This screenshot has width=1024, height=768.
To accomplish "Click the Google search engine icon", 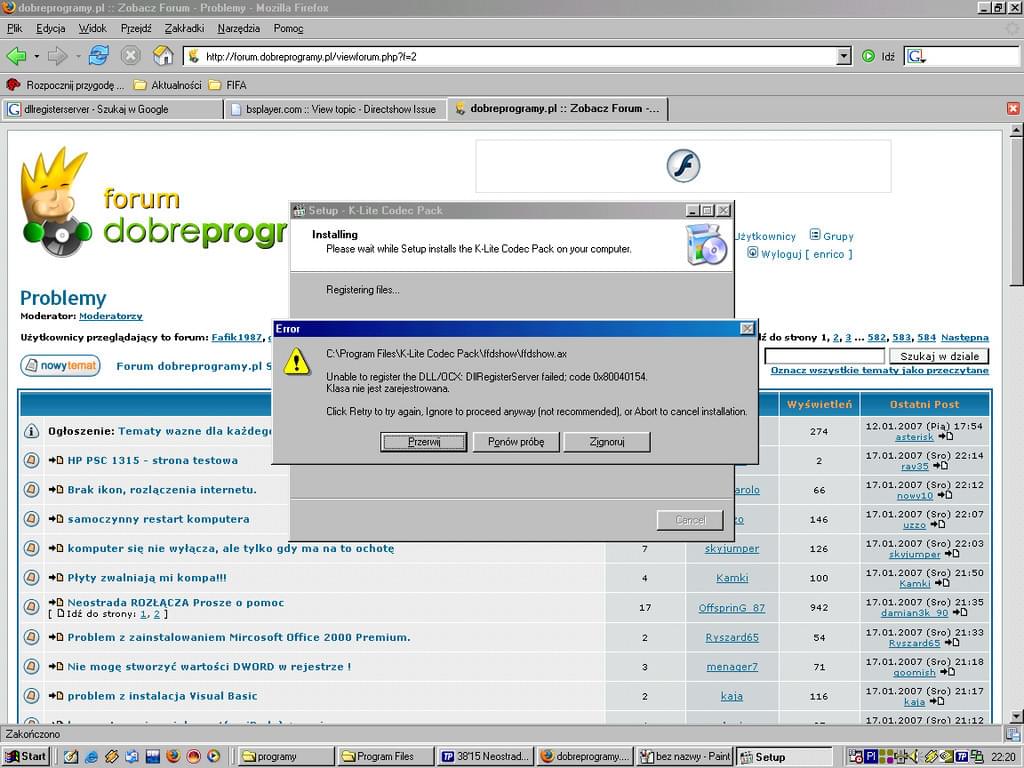I will [x=916, y=56].
